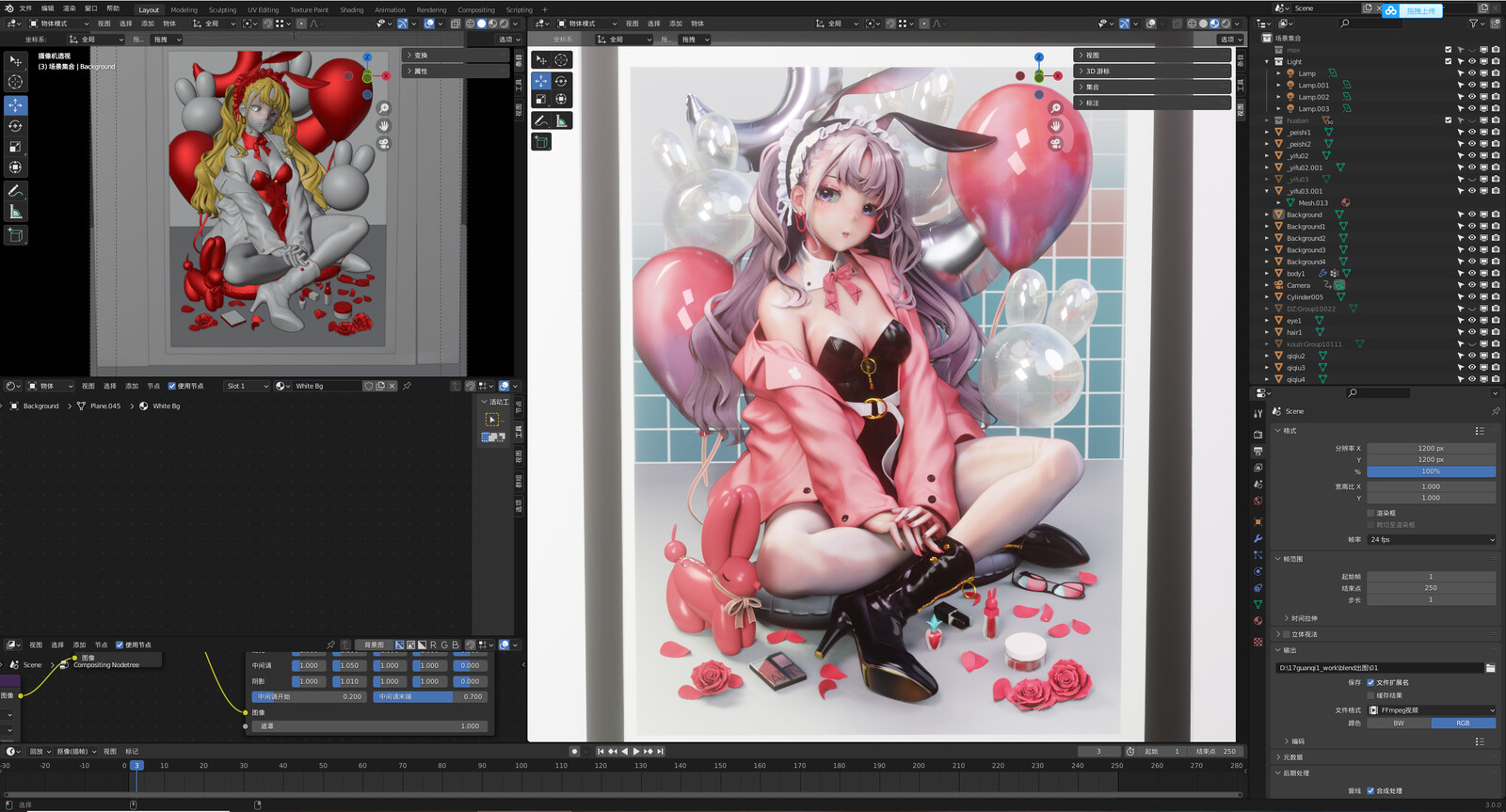Collapse the Light collection in outliner
1506x812 pixels.
pos(1267,61)
